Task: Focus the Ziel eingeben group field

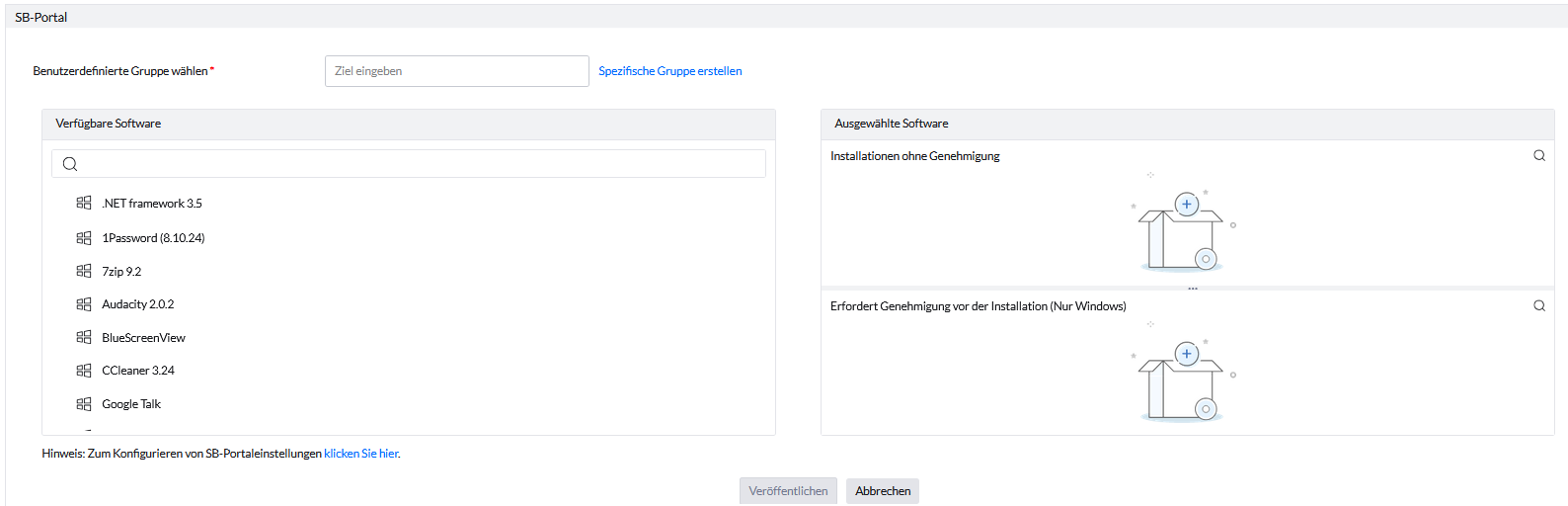Action: coord(456,71)
